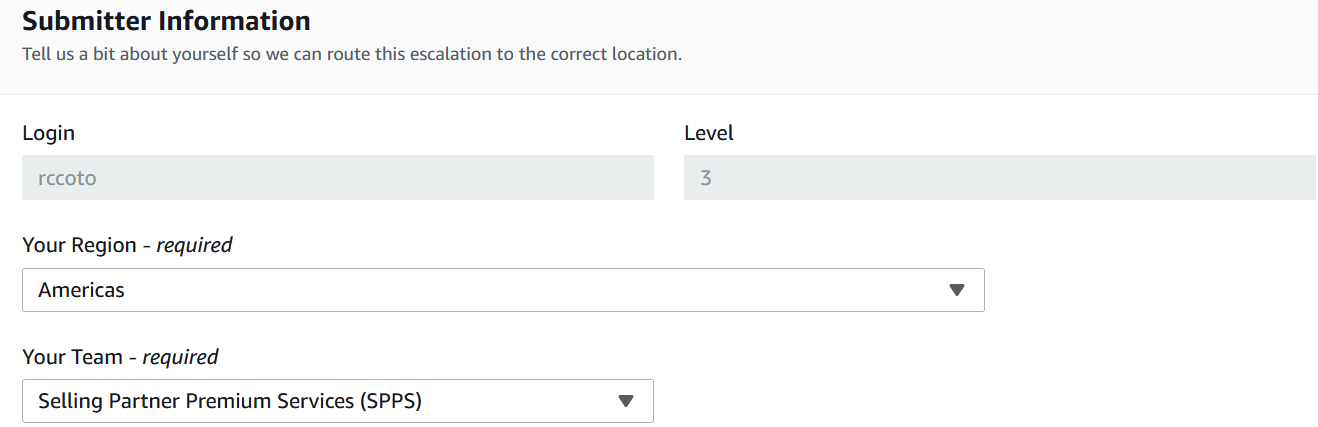Expand the Your Team dropdown
1318x427 pixels.
coord(337,401)
